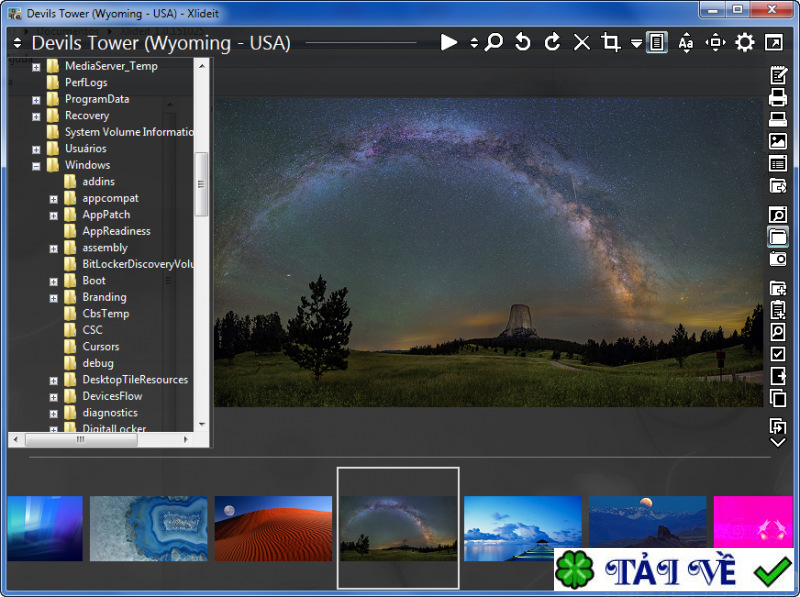This screenshot has width=800, height=597.
Task: Click the magnifier zoom icon in top toolbar
Action: click(494, 42)
